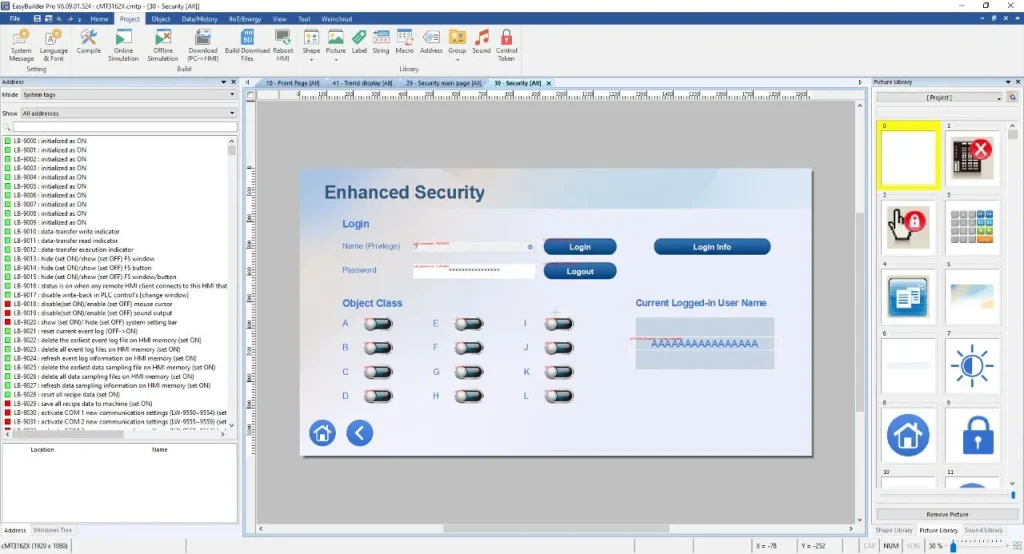
Task: Adjust the zoom slider in status bar
Action: pos(953,546)
